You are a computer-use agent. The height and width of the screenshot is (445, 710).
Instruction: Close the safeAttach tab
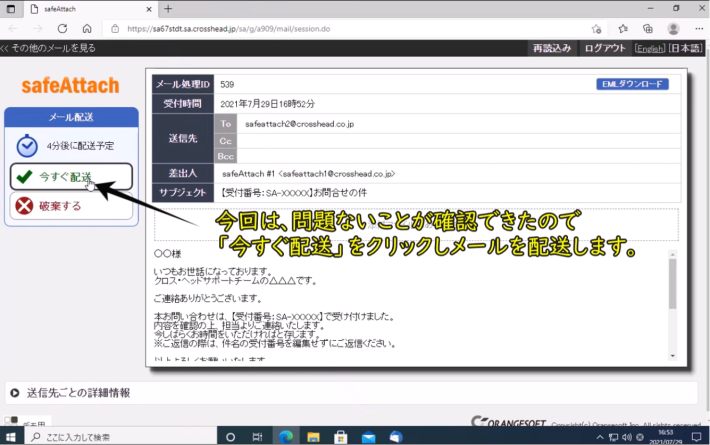[149, 9]
